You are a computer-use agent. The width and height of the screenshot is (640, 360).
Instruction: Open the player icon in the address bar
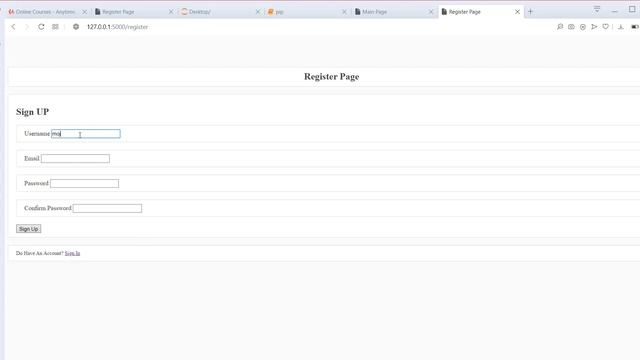(582, 27)
